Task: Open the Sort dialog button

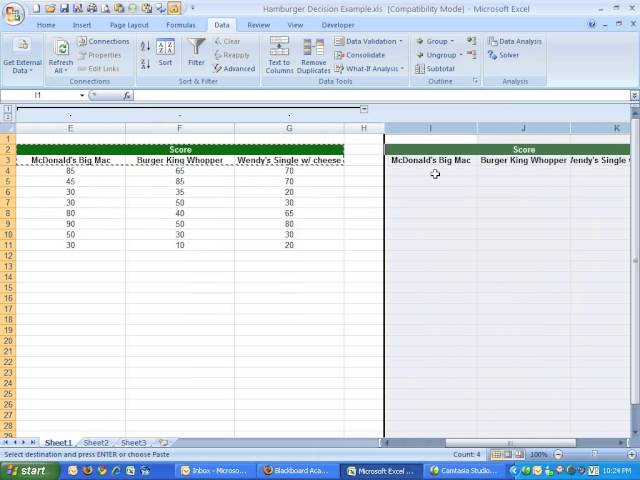Action: 165,52
